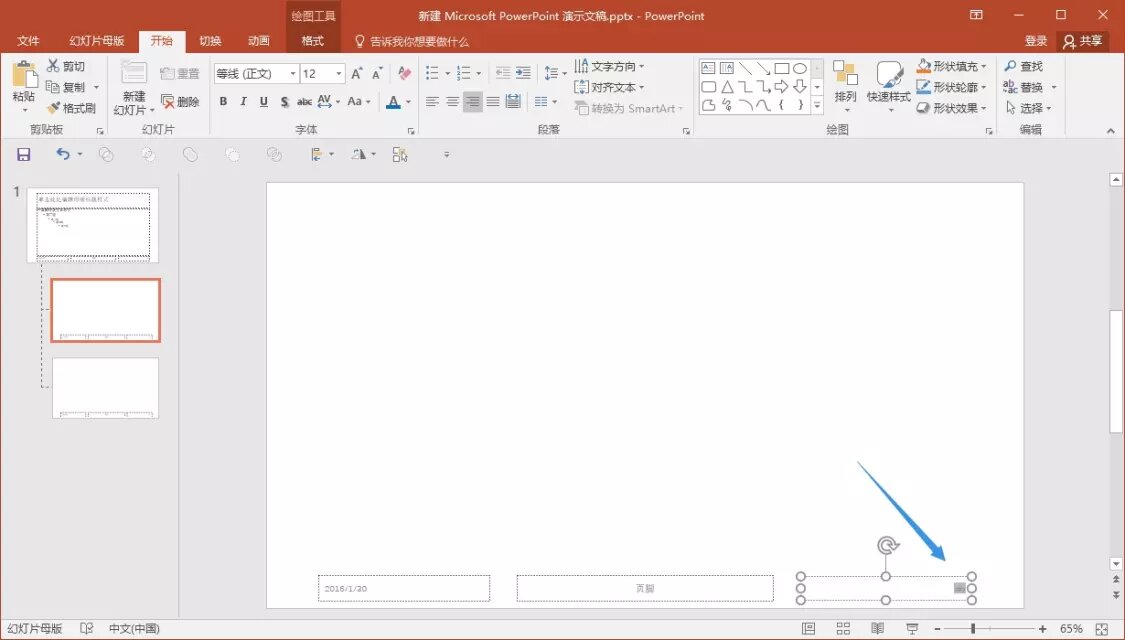Click the New Slide icon
This screenshot has height=640, width=1125.
[133, 73]
